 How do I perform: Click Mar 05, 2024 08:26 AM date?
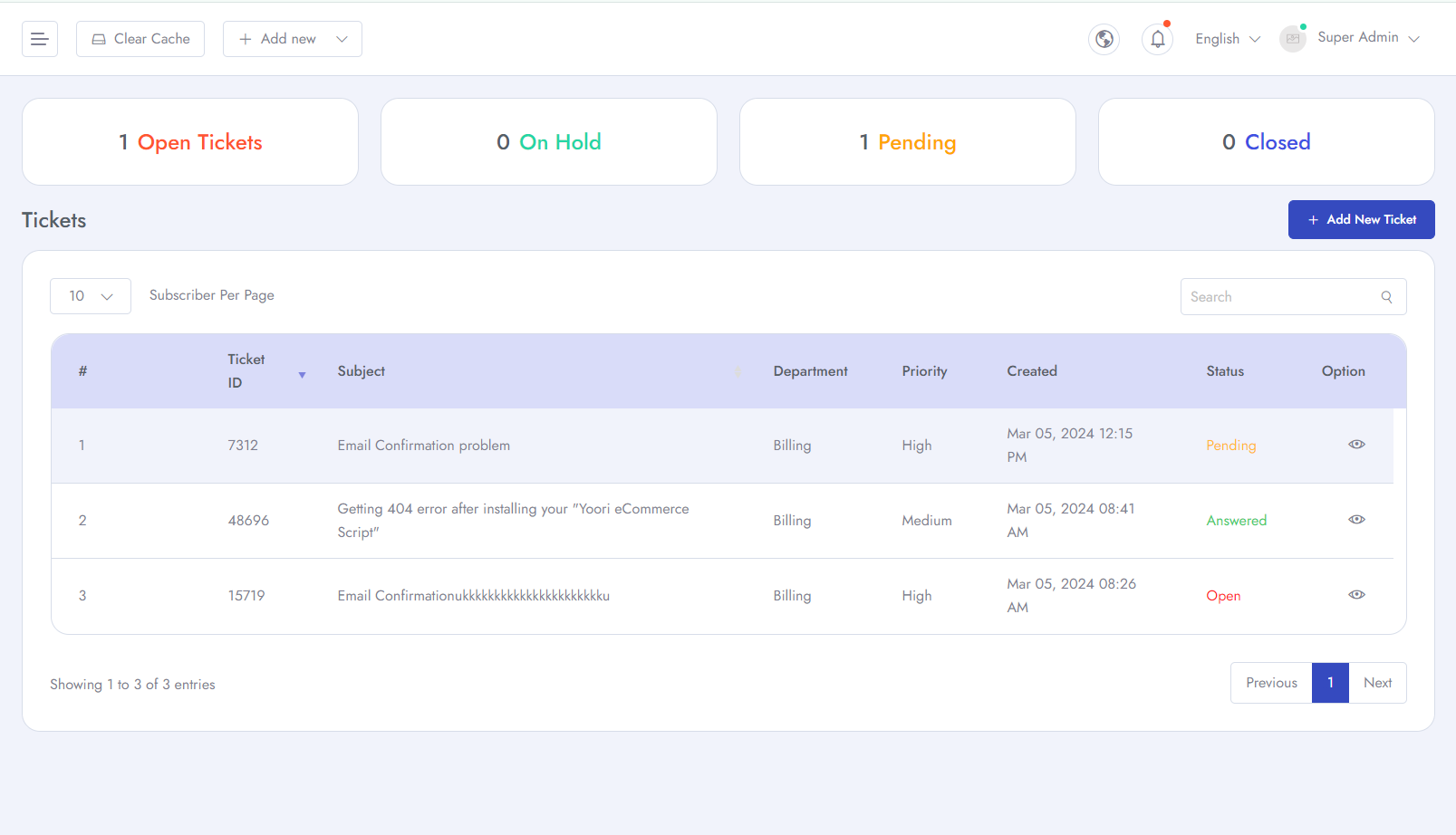tap(1072, 596)
